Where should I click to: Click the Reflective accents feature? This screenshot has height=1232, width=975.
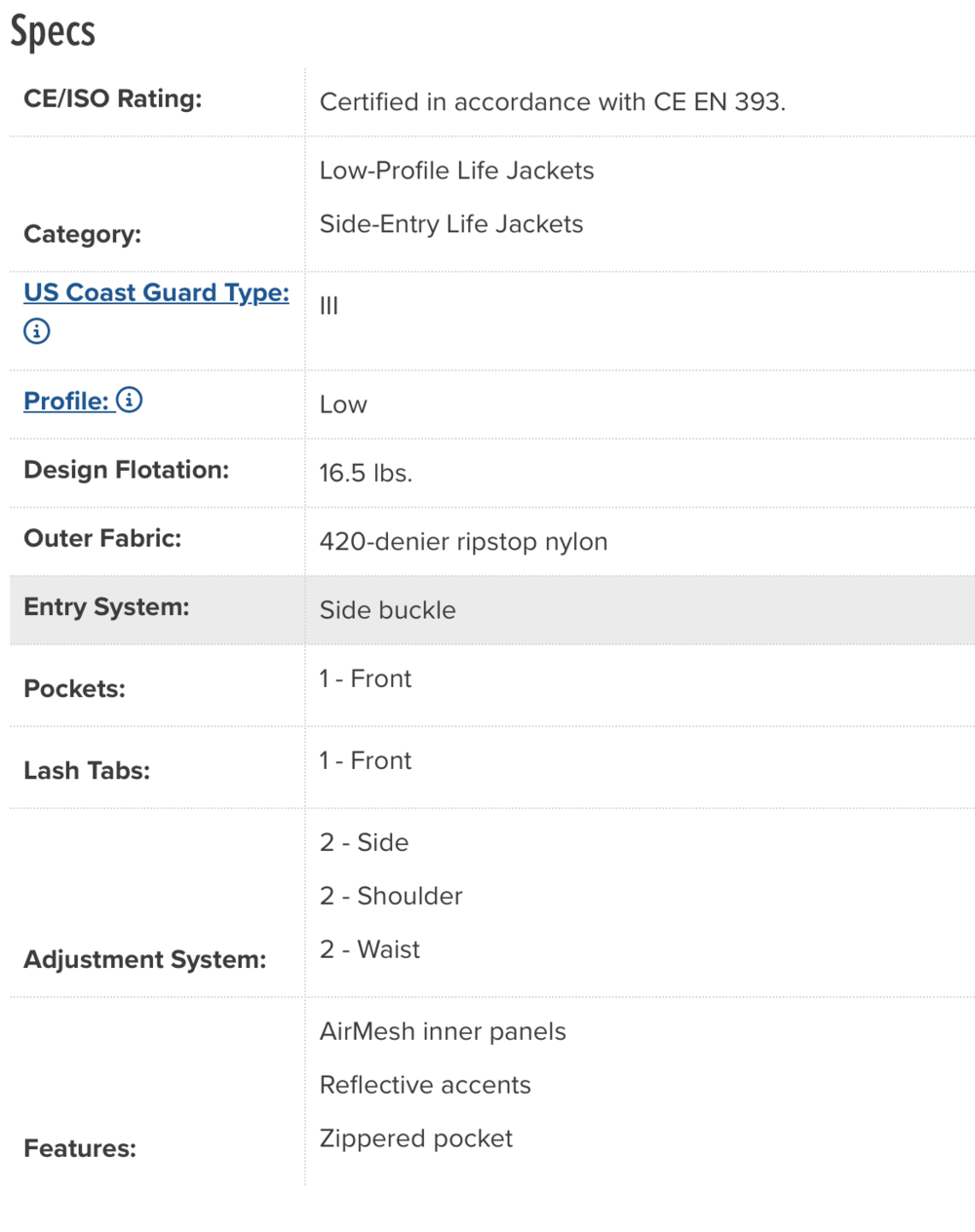point(425,1085)
